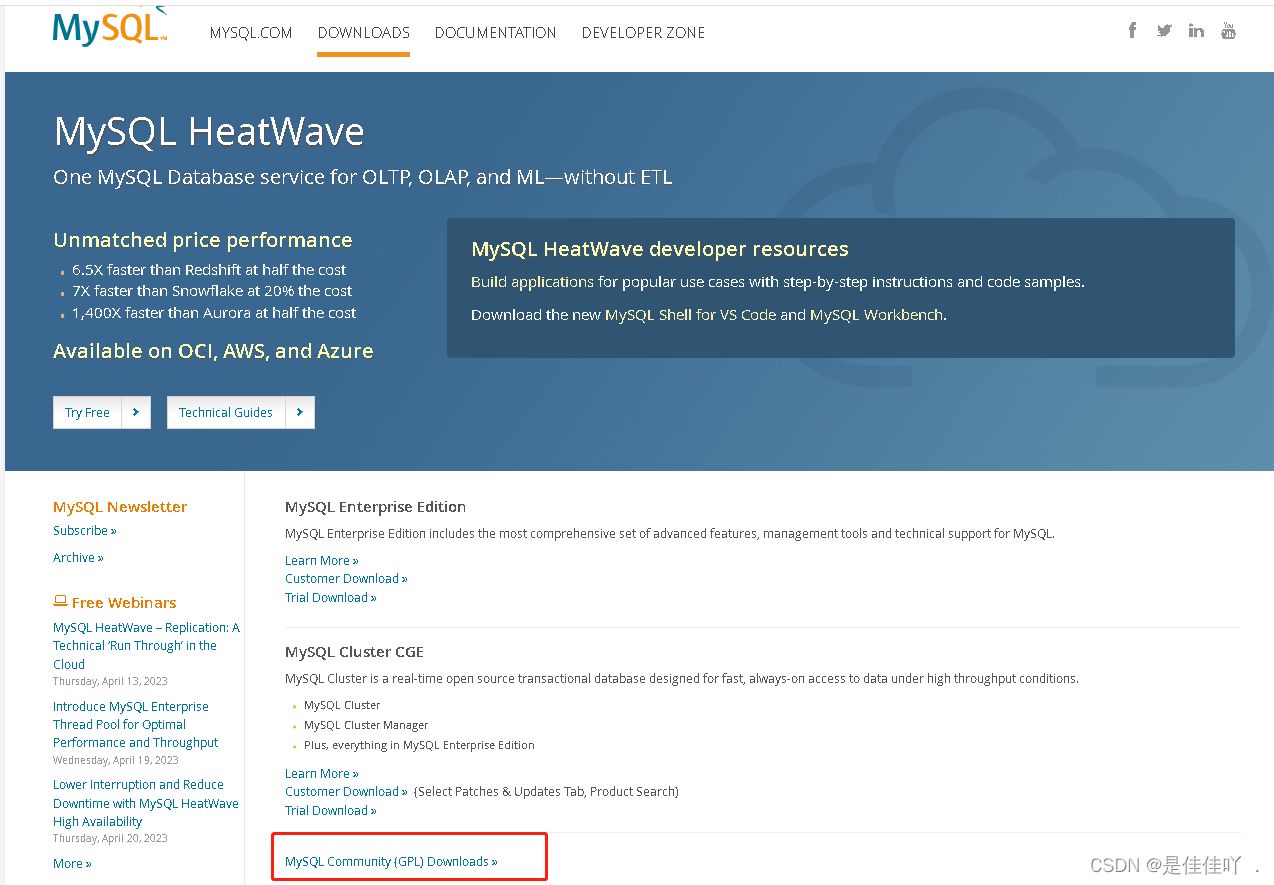Click Customer Download under Enterprise Edition
The image size is (1274, 885).
pyautogui.click(x=346, y=579)
